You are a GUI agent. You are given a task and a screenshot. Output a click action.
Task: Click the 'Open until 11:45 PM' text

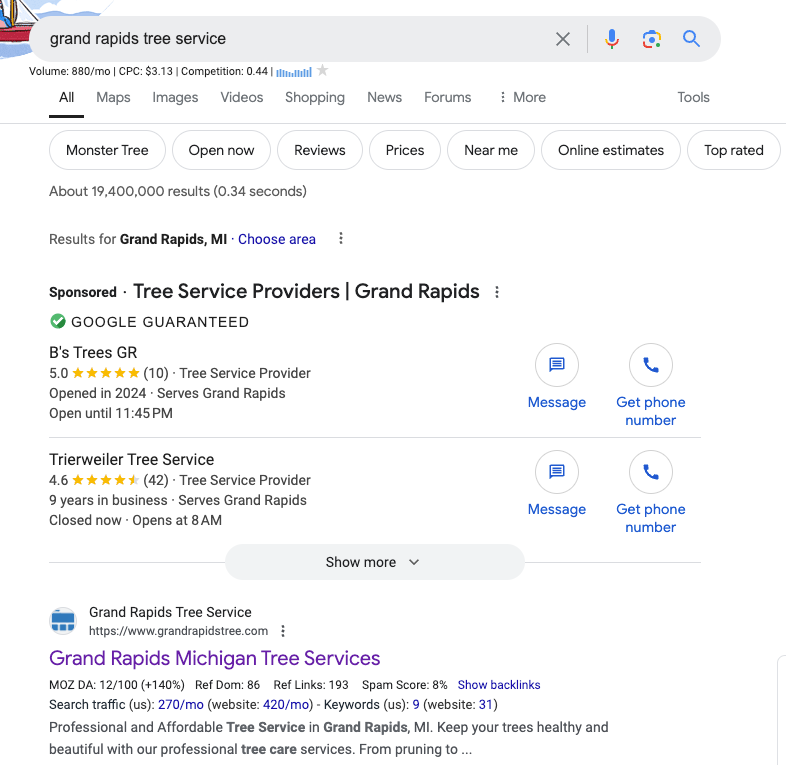111,413
